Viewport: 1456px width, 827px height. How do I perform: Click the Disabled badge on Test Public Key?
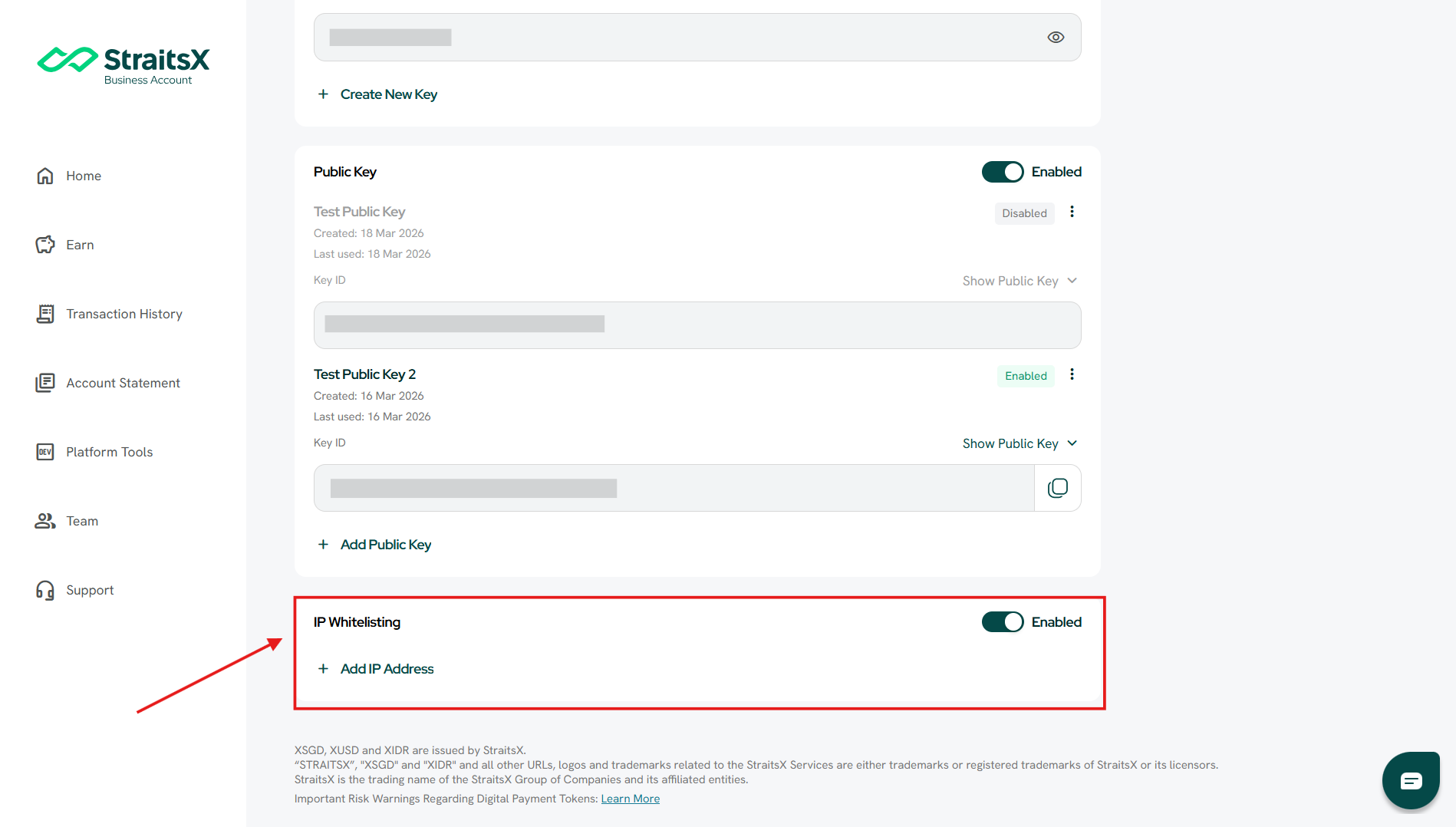click(1024, 213)
